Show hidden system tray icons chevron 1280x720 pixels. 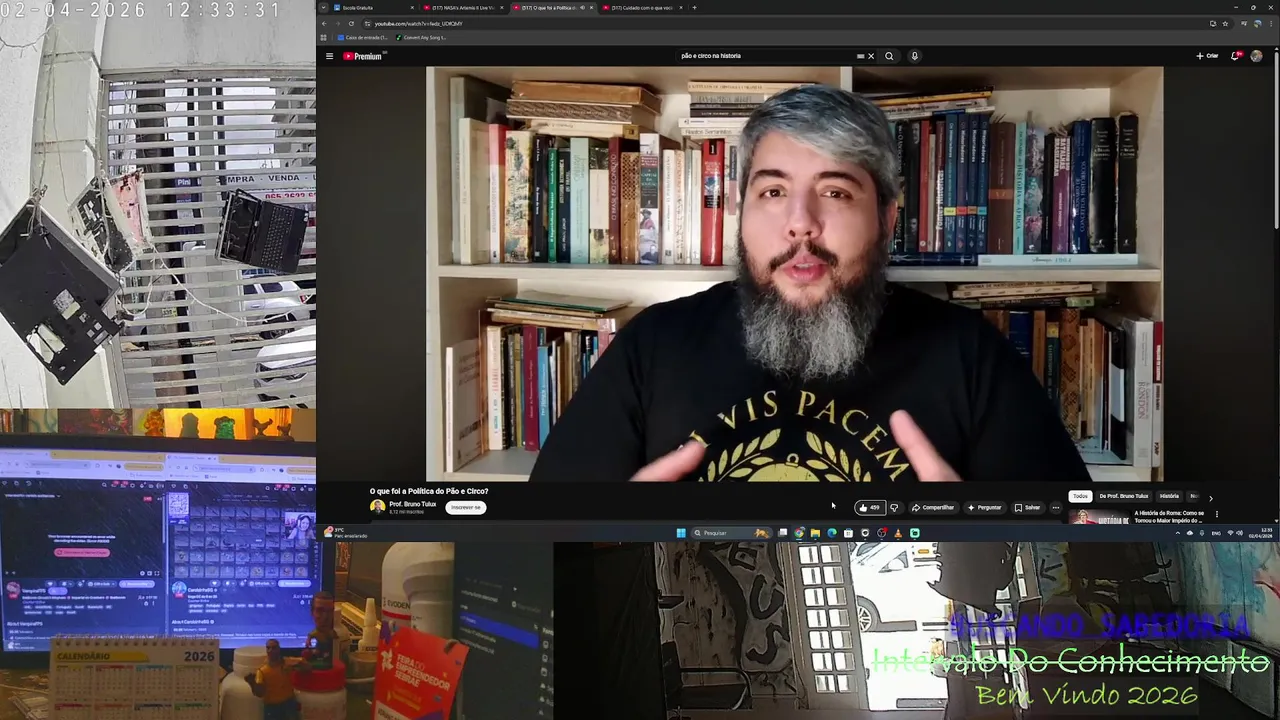coord(1177,533)
